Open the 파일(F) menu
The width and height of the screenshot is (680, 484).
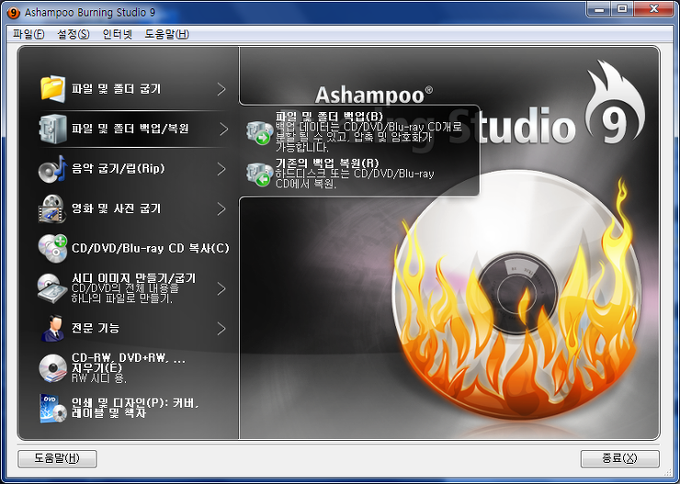point(29,34)
